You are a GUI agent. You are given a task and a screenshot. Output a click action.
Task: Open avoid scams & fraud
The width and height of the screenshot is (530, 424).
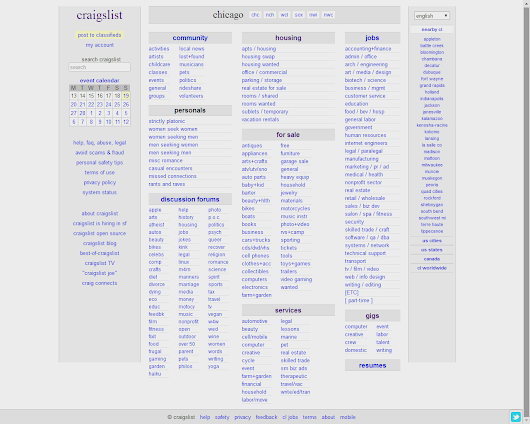99,153
